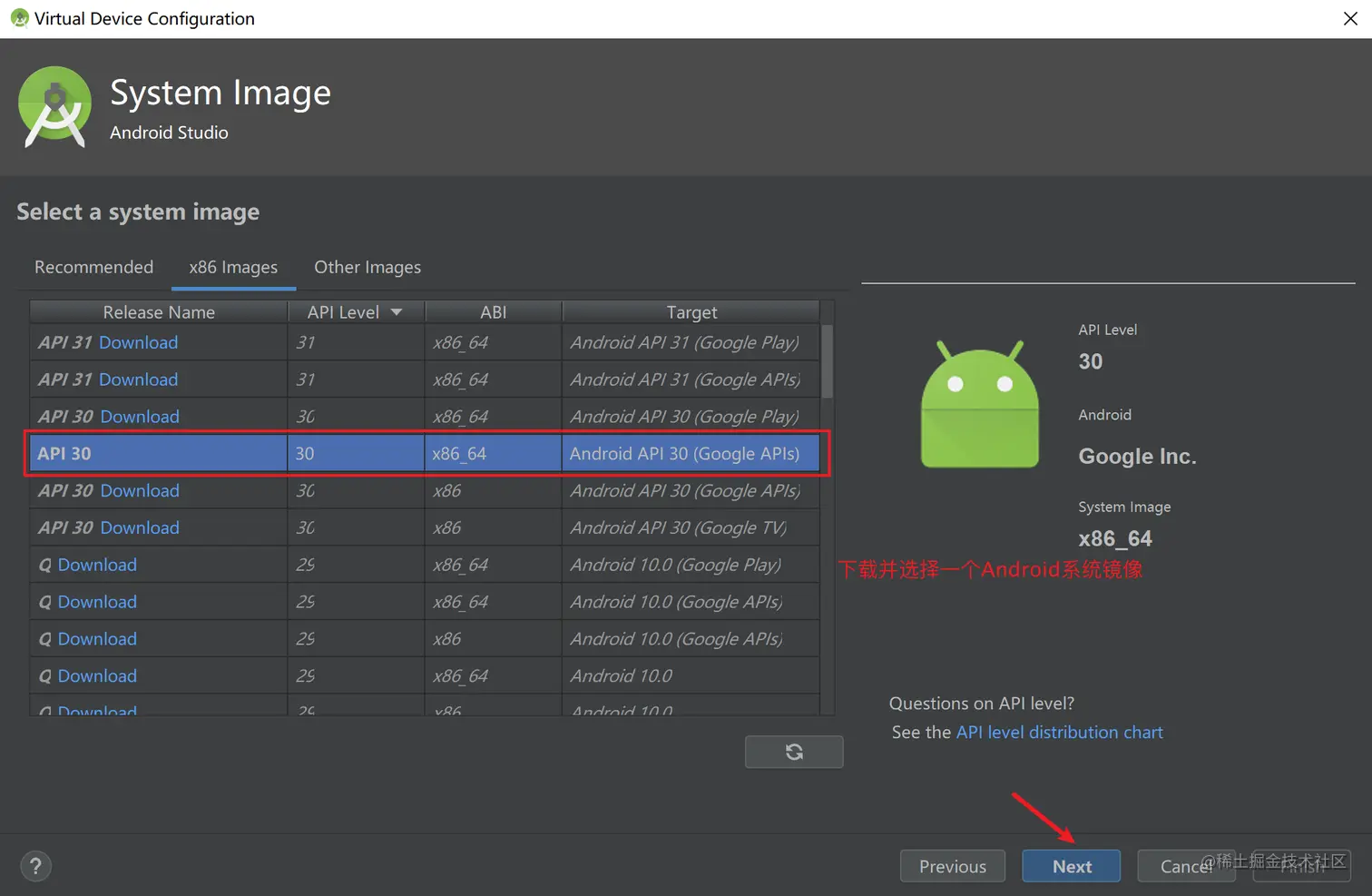
Task: Sort the table by ABI column
Action: pos(493,312)
